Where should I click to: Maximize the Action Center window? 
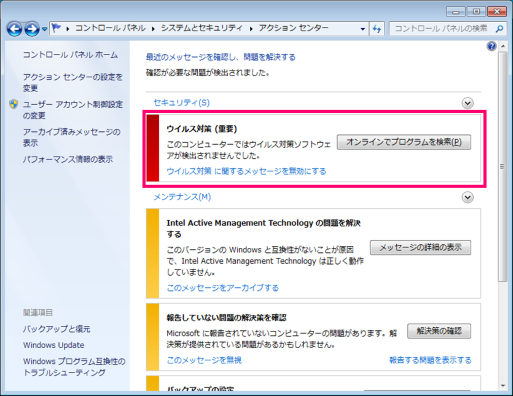coord(476,12)
